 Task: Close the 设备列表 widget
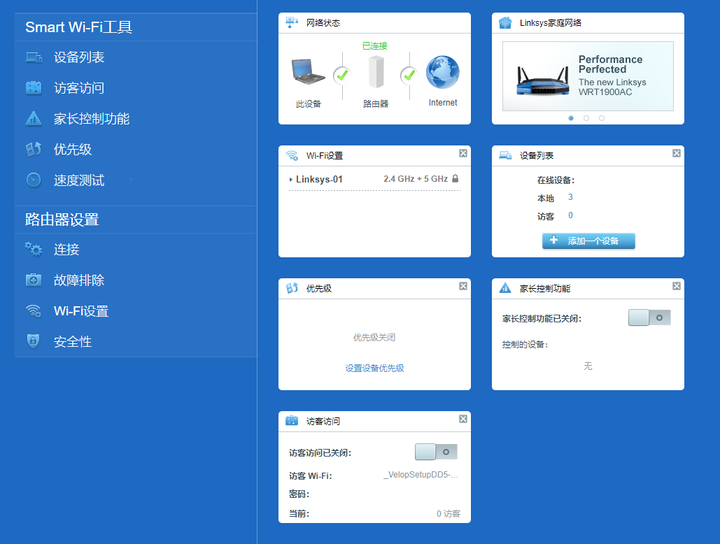(x=676, y=153)
